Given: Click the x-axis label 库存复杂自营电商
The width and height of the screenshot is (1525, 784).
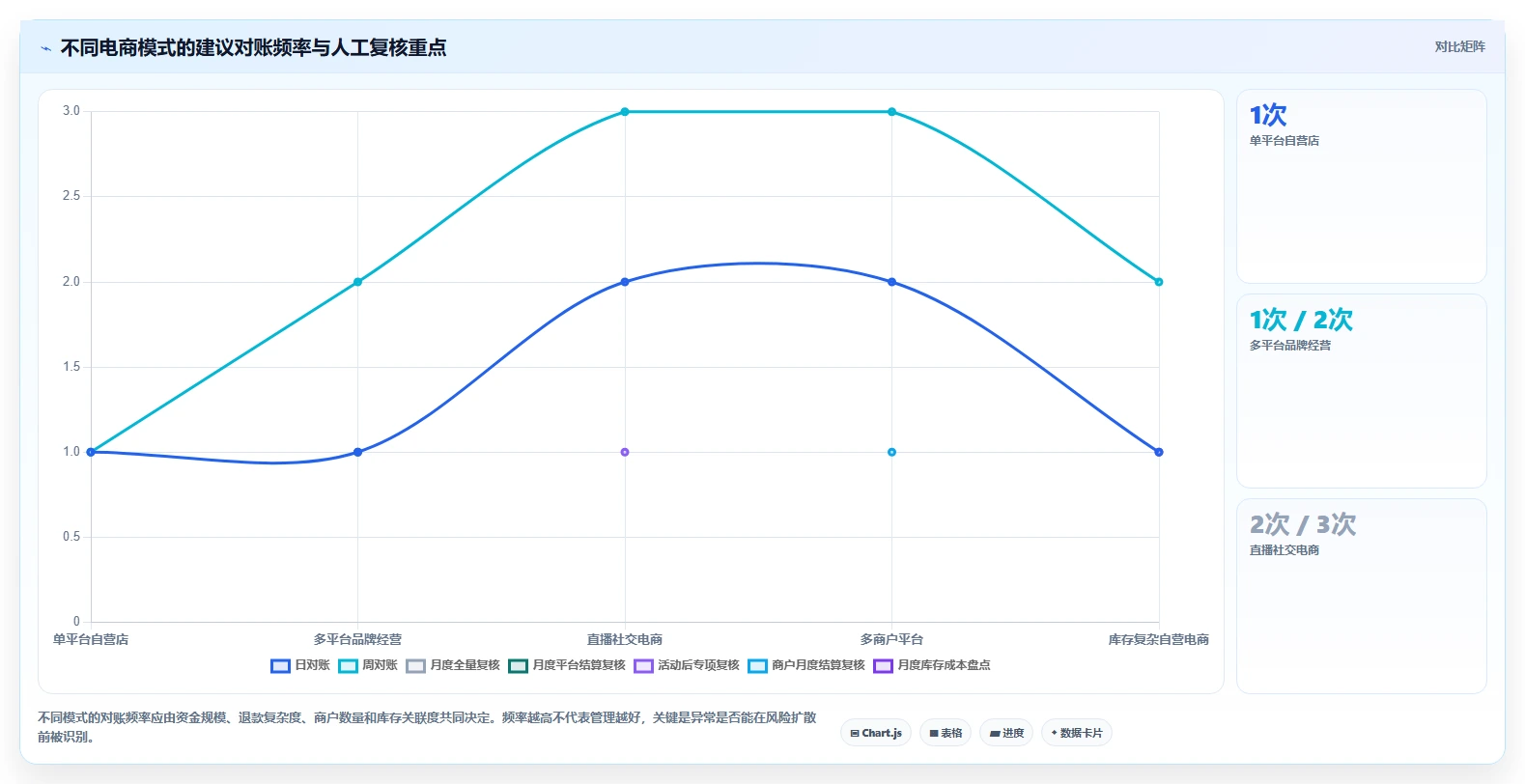Looking at the screenshot, I should pyautogui.click(x=1159, y=639).
